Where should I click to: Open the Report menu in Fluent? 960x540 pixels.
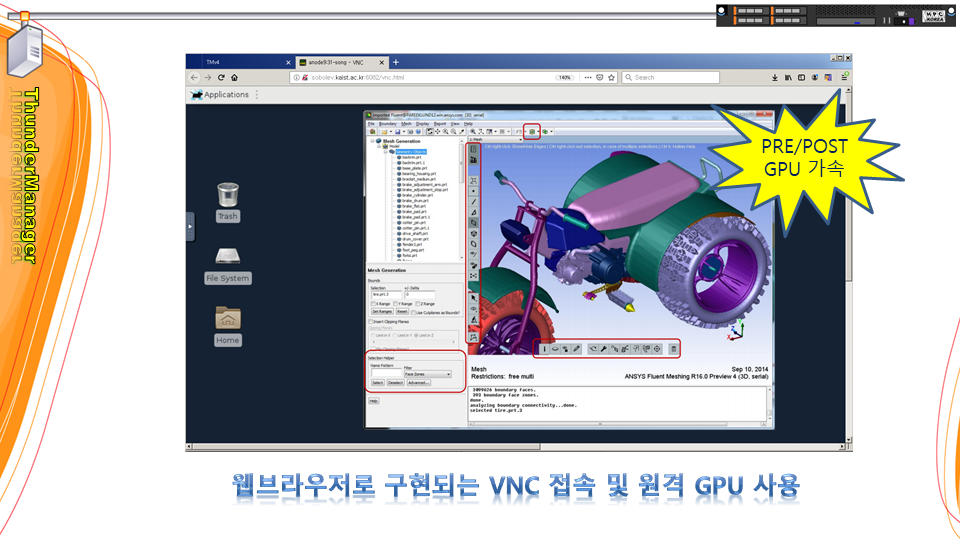pos(440,124)
